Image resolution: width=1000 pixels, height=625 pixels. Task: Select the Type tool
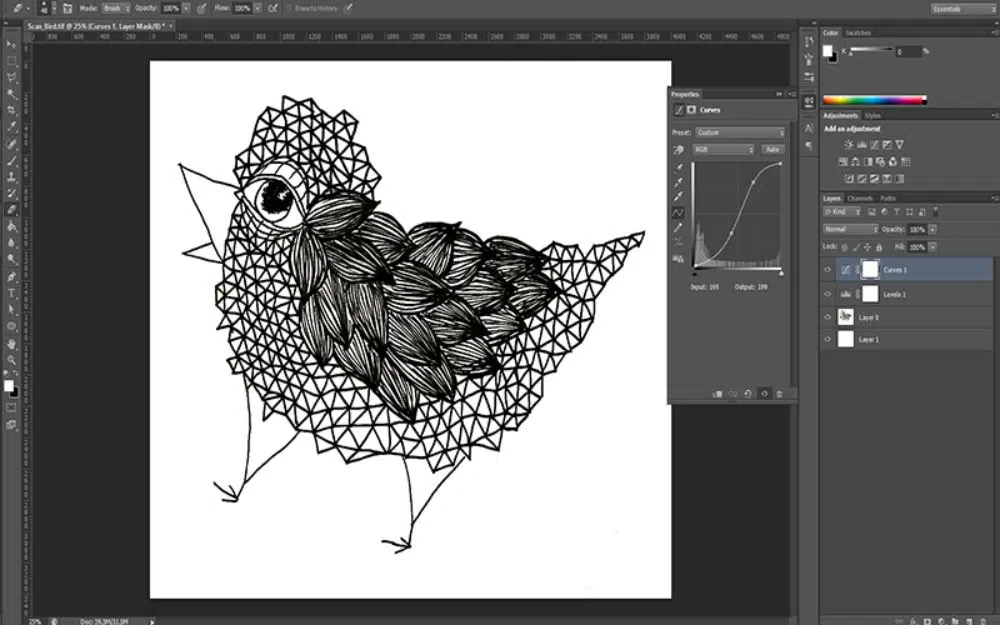[x=12, y=292]
